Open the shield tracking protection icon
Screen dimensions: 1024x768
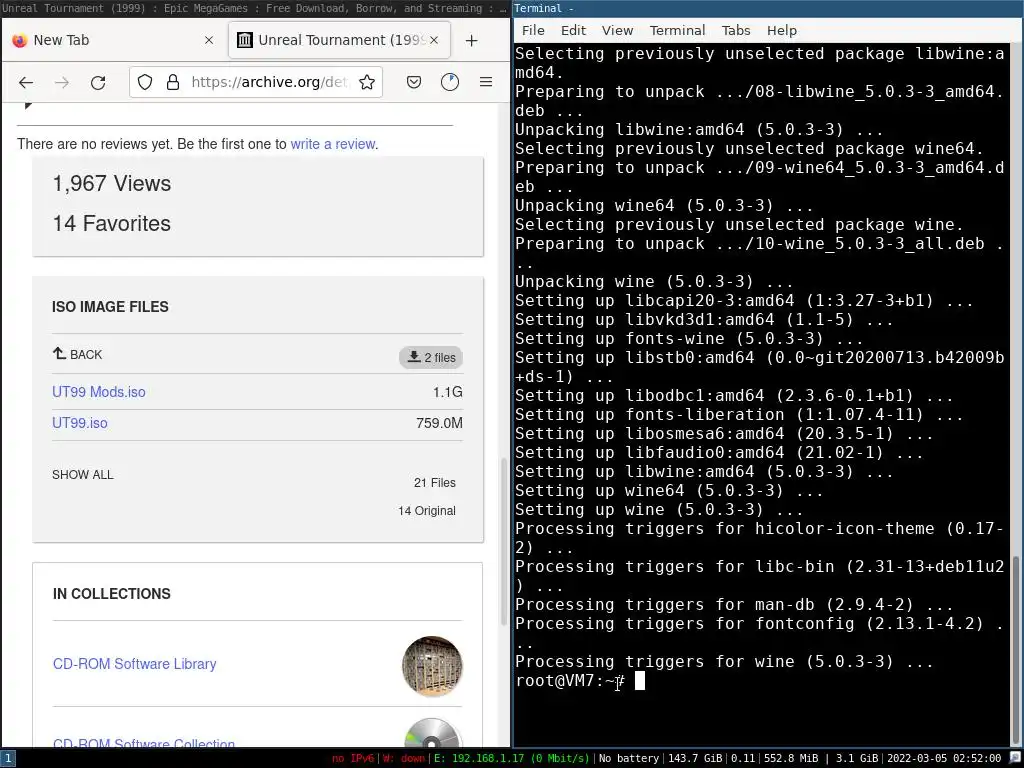145,82
